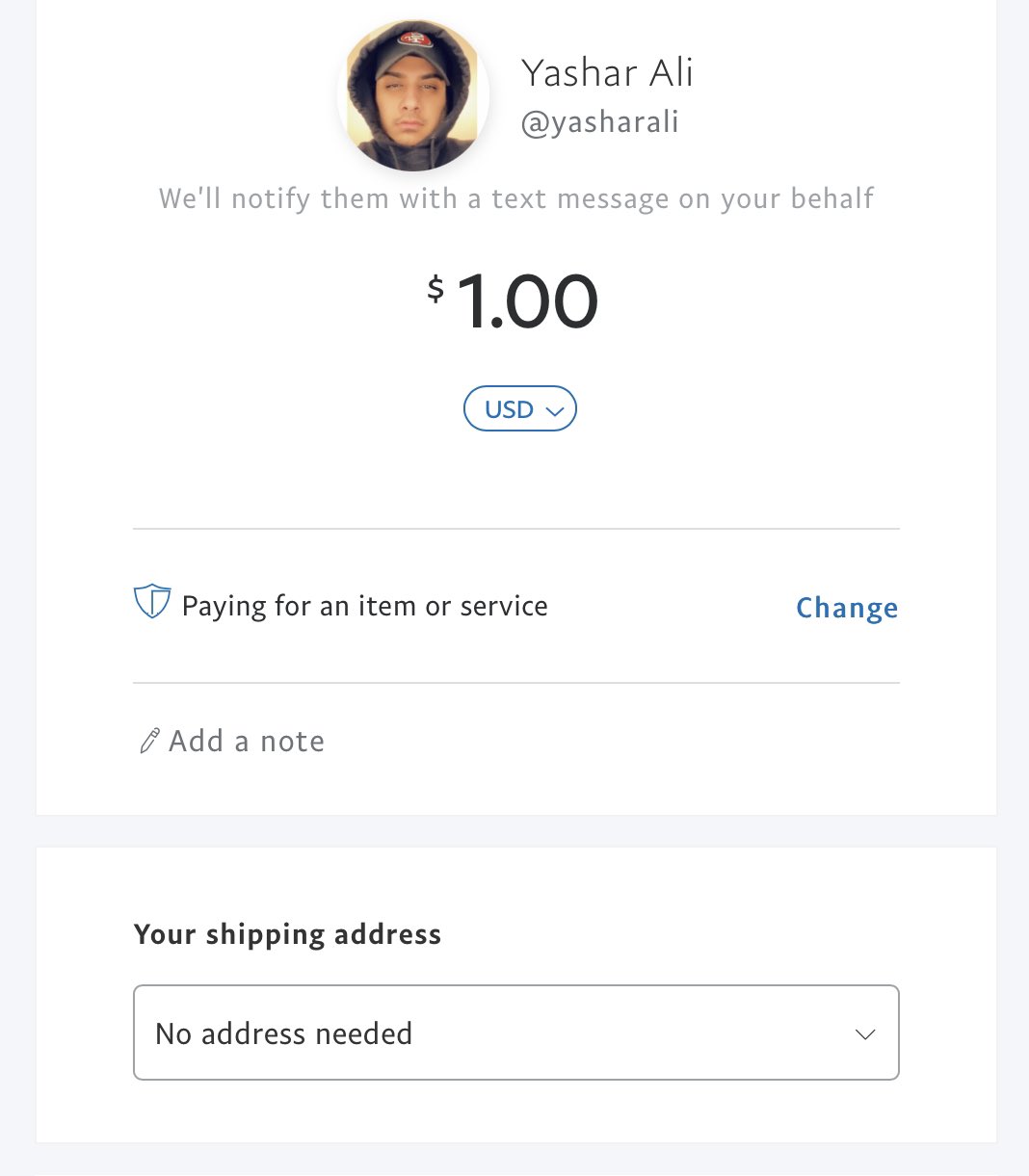The width and height of the screenshot is (1029, 1176).
Task: Click the chevron inside the USD pill
Action: [554, 411]
